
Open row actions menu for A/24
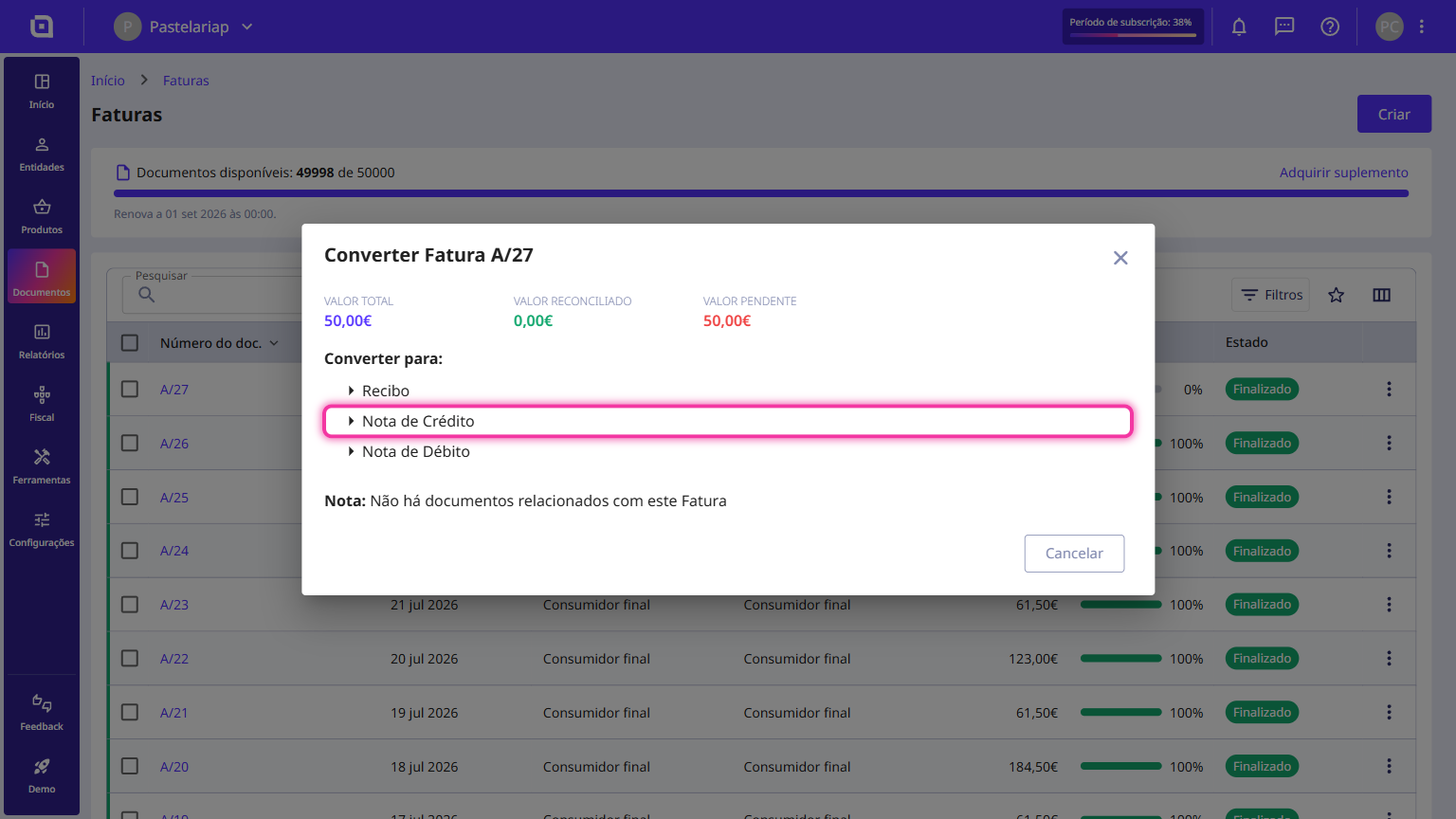click(x=1389, y=551)
